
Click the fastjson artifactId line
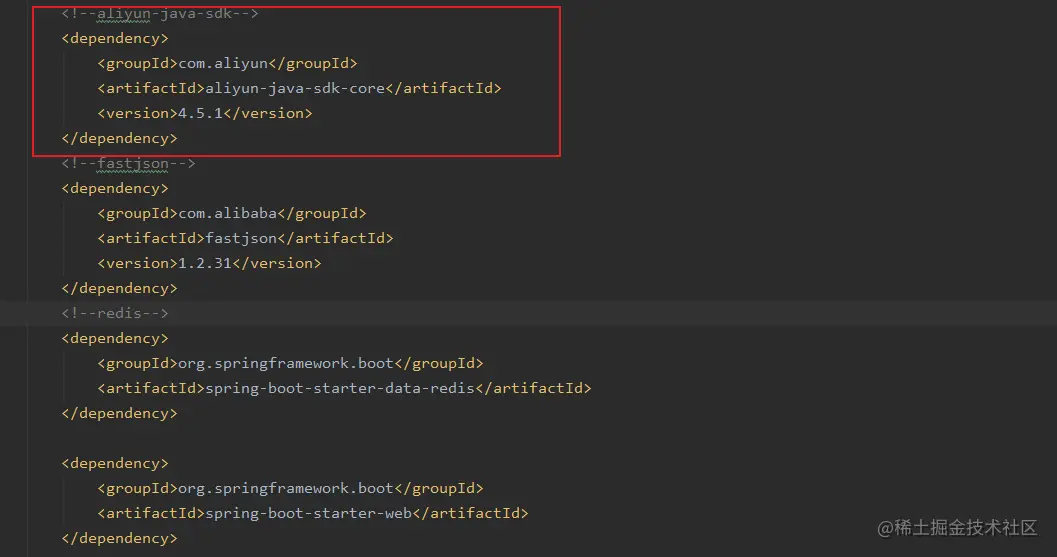(245, 238)
